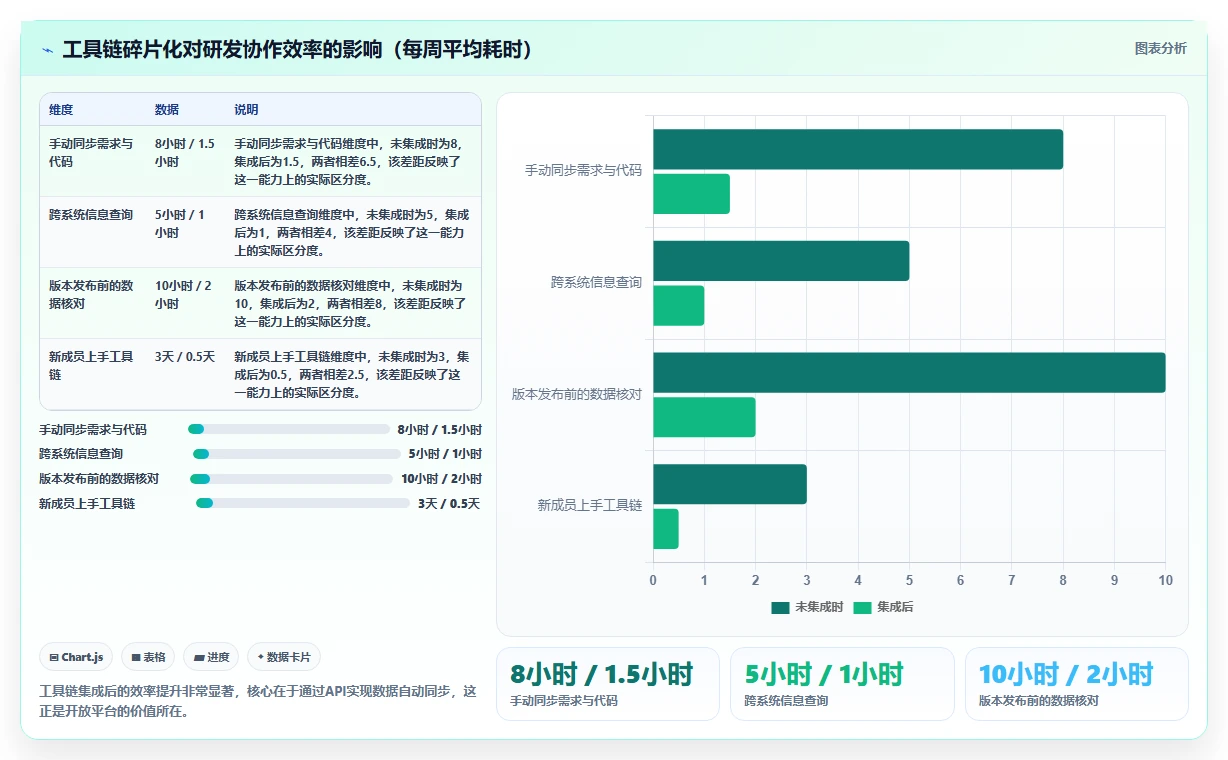This screenshot has height=760, width=1228.
Task: Click the chart y-axis label 新成员上手工具链
Action: tap(590, 506)
